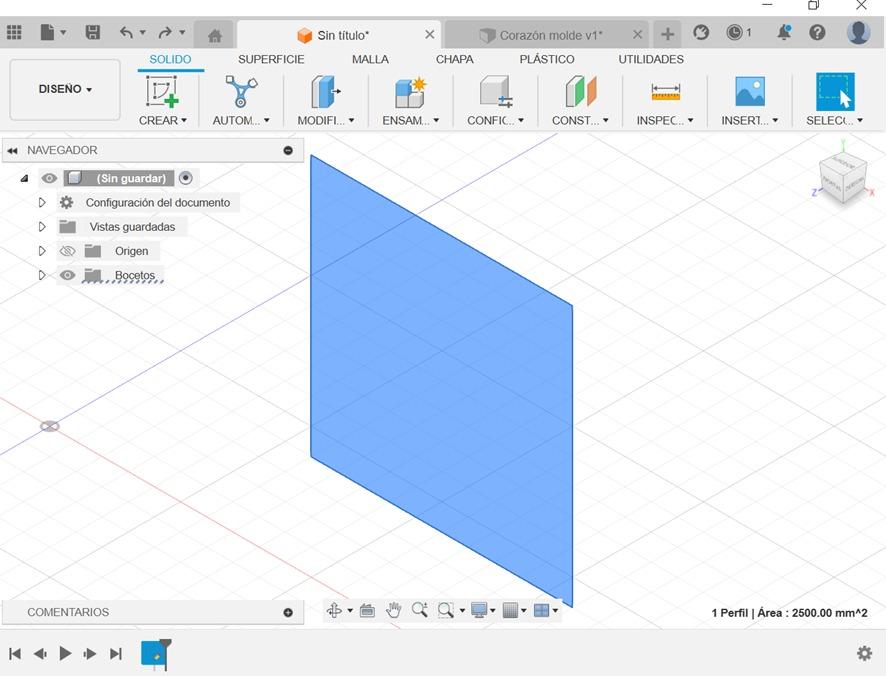The width and height of the screenshot is (886, 676).
Task: Toggle the active component radio button
Action: tap(186, 178)
